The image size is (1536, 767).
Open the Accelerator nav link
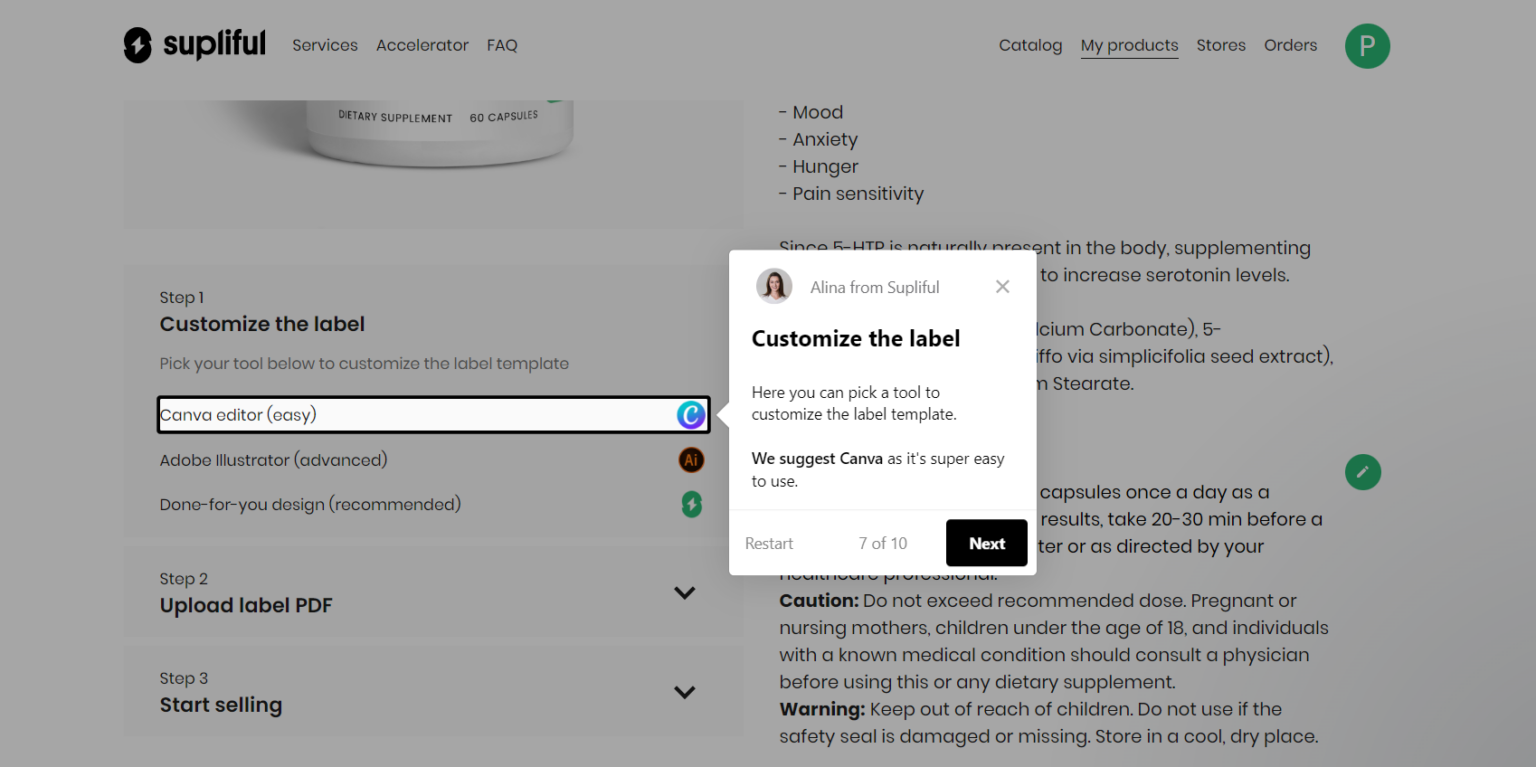422,45
